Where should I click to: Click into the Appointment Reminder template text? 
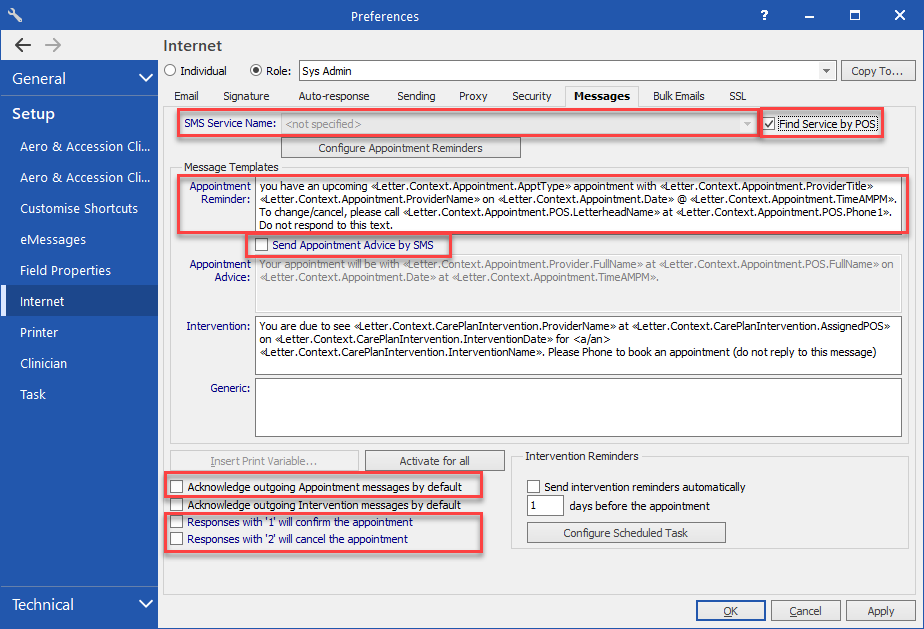click(578, 205)
